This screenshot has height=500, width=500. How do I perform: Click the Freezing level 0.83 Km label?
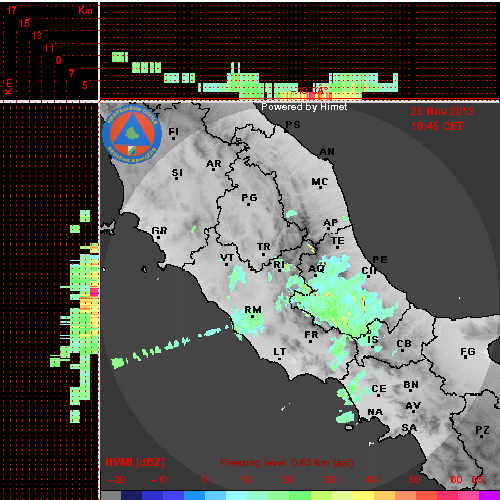pos(287,463)
